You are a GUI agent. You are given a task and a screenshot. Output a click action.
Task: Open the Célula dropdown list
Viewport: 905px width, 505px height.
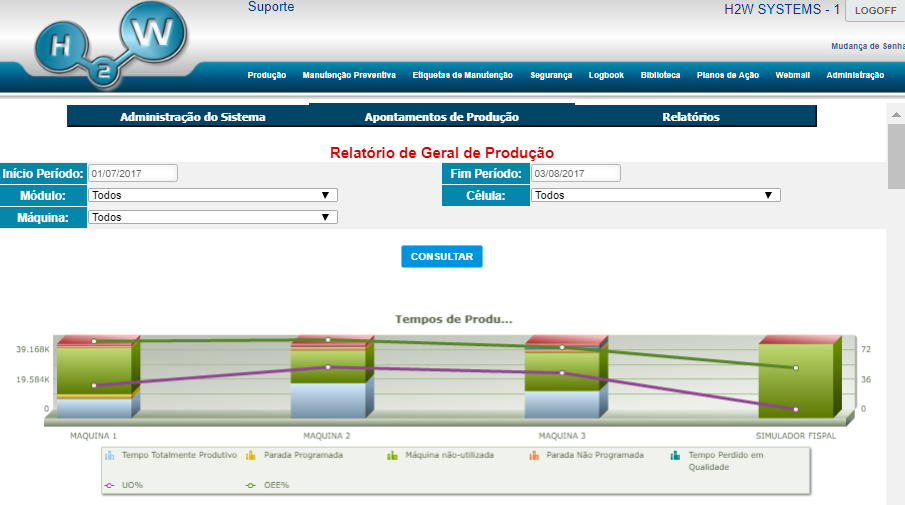coord(656,195)
